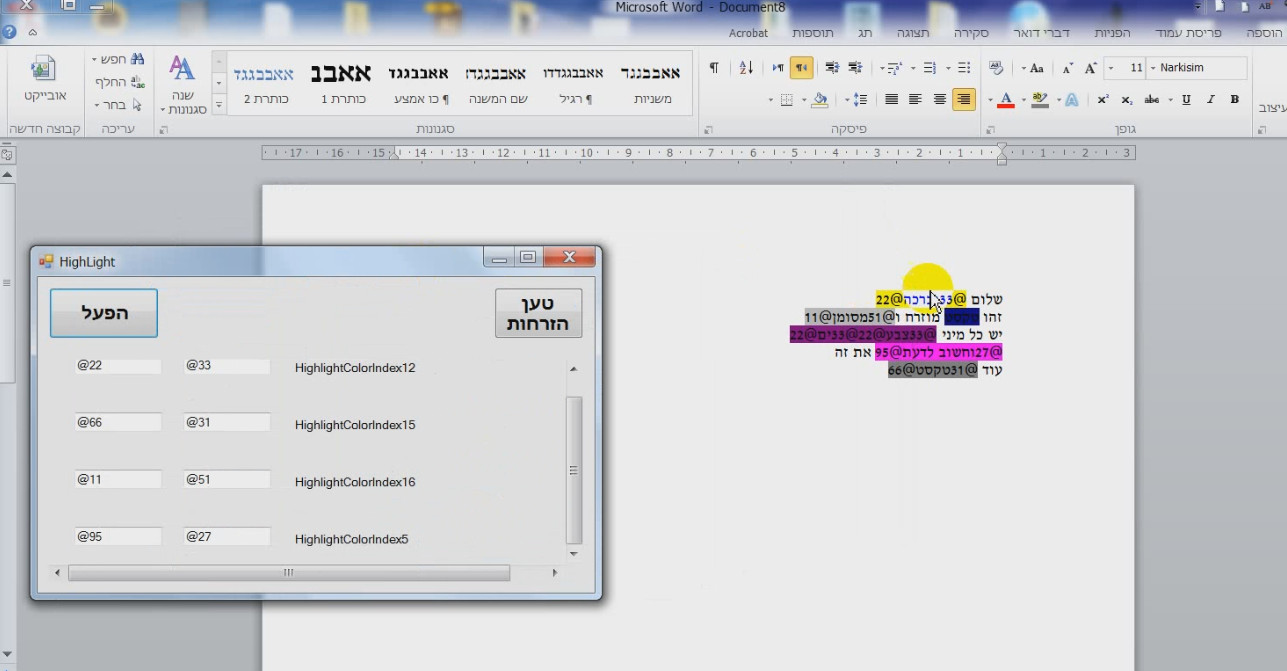Viewport: 1287px width, 671px height.
Task: Click the @31 field in HighlightColorIndex15 row
Action: (x=227, y=422)
